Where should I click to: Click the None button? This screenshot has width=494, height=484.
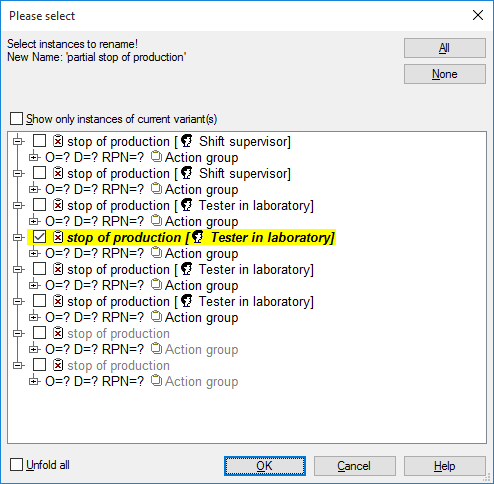[x=445, y=74]
